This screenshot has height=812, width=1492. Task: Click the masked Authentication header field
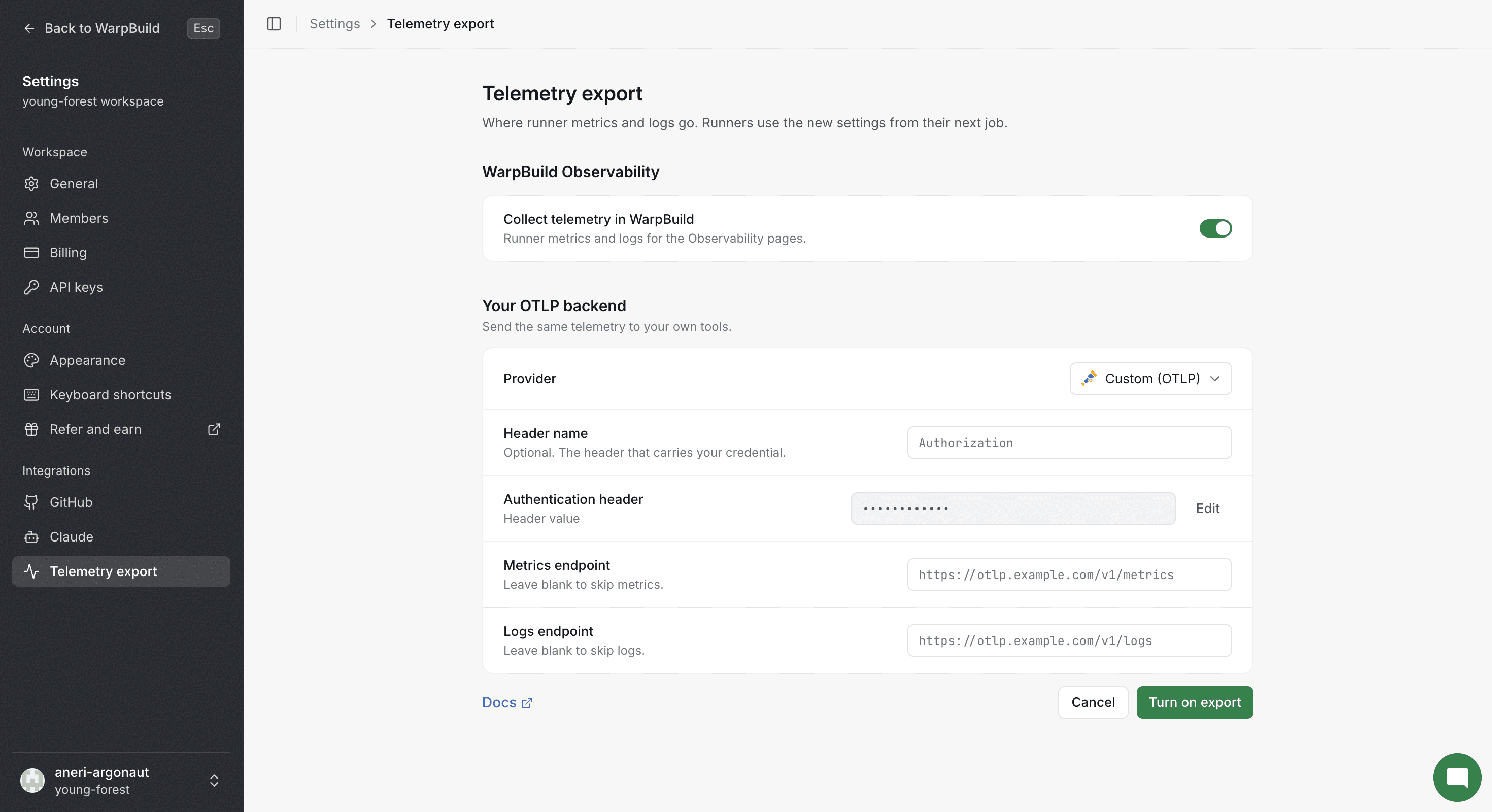pyautogui.click(x=1012, y=509)
